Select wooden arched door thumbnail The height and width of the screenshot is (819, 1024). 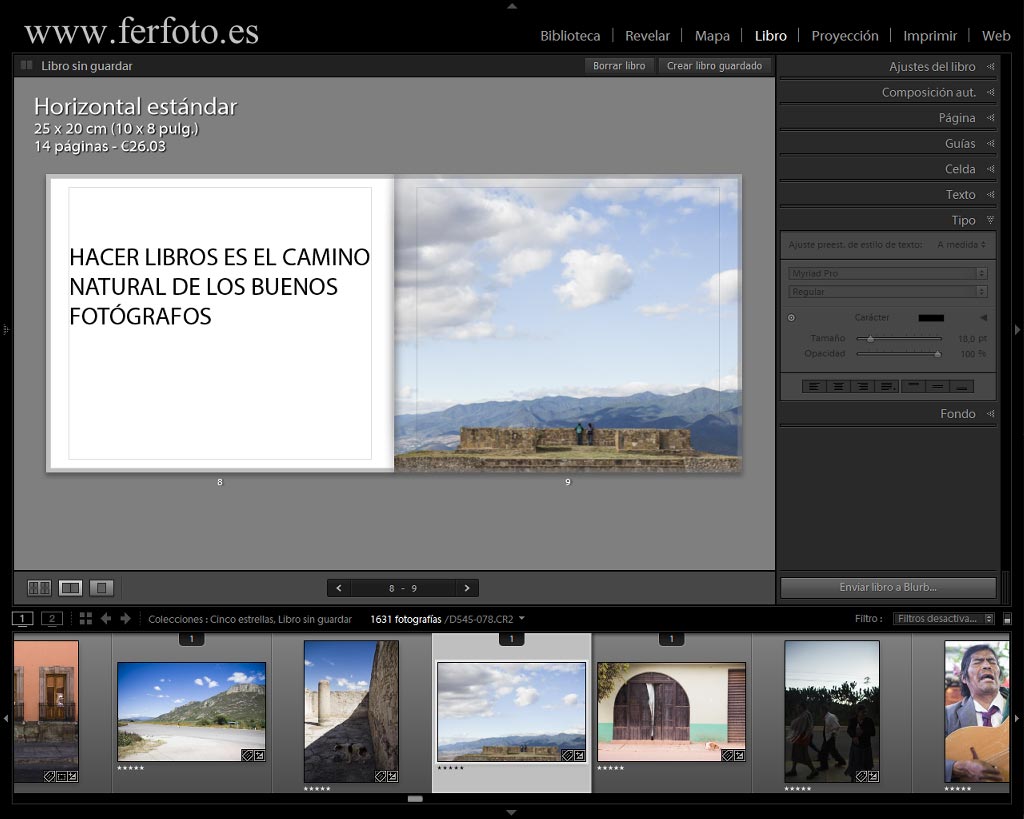671,711
